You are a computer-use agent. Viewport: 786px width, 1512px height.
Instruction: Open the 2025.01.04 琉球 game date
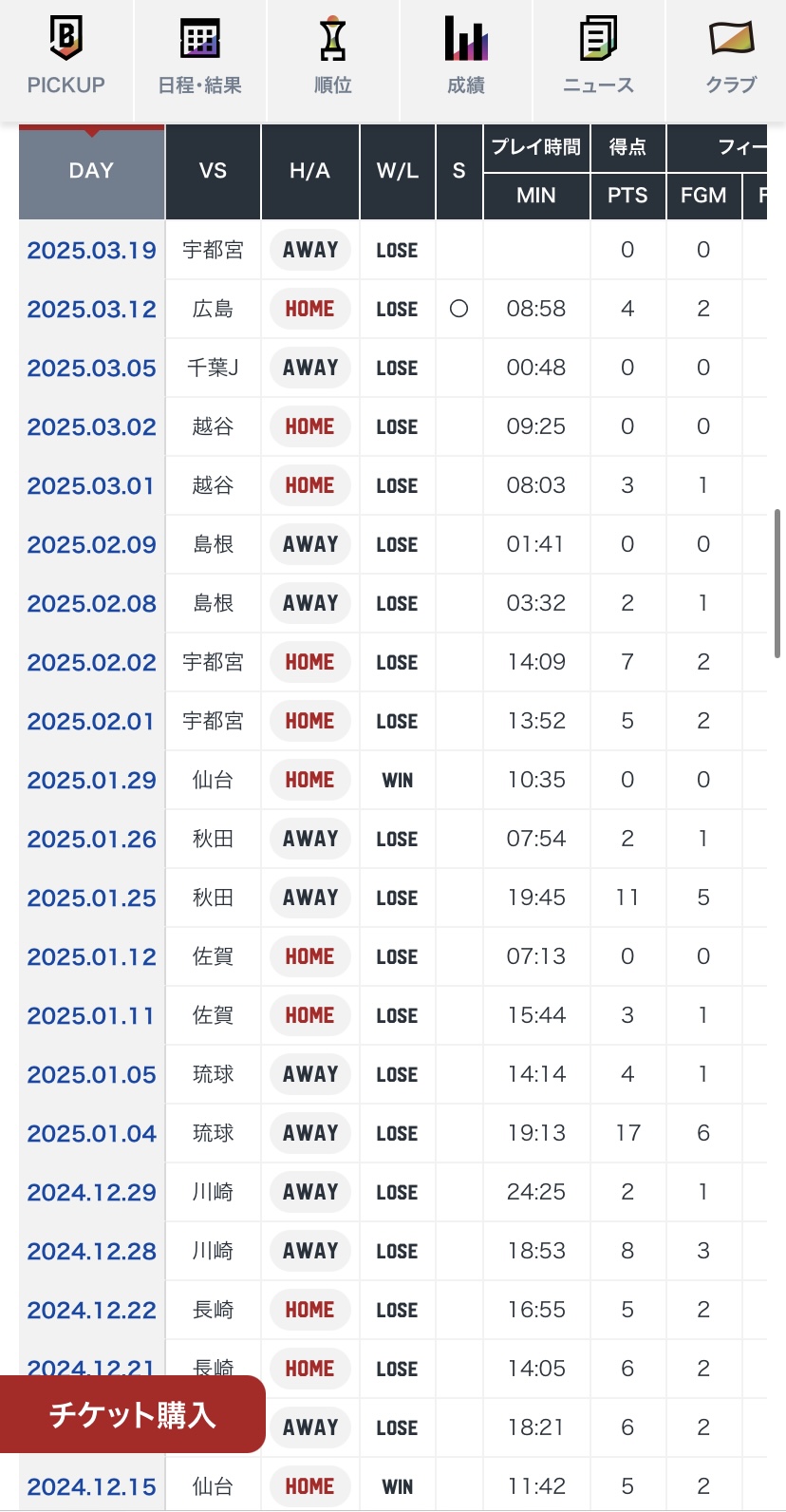pos(91,1134)
